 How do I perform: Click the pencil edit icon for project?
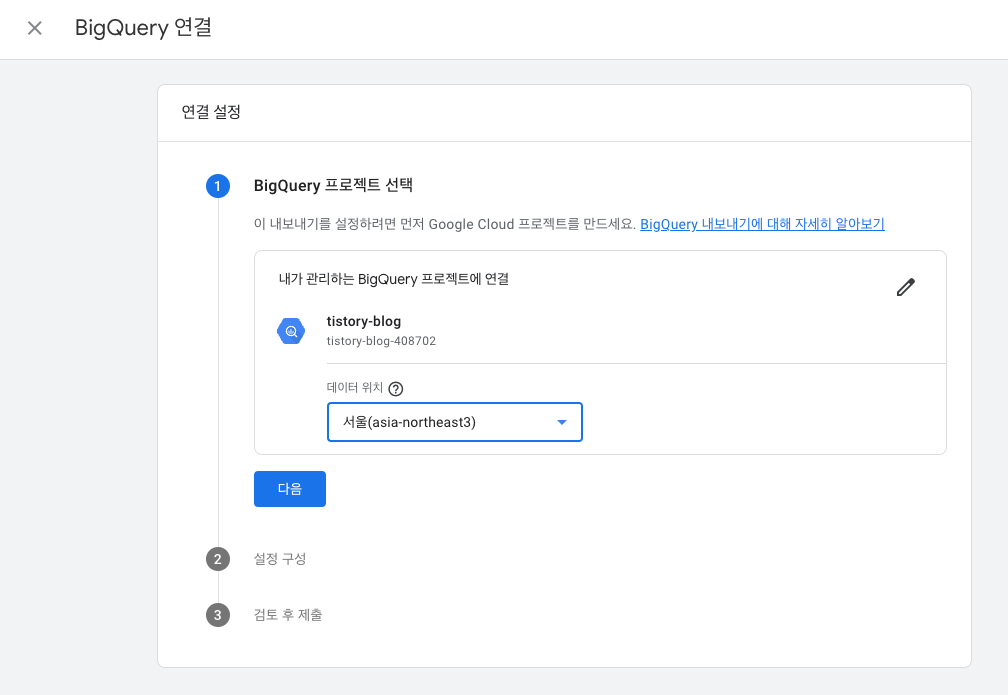pos(905,287)
